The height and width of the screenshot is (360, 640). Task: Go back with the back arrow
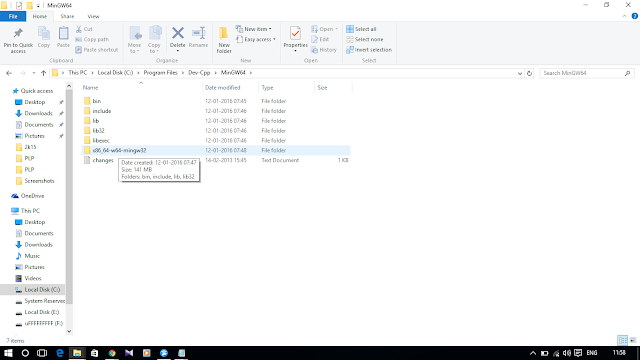coord(9,73)
